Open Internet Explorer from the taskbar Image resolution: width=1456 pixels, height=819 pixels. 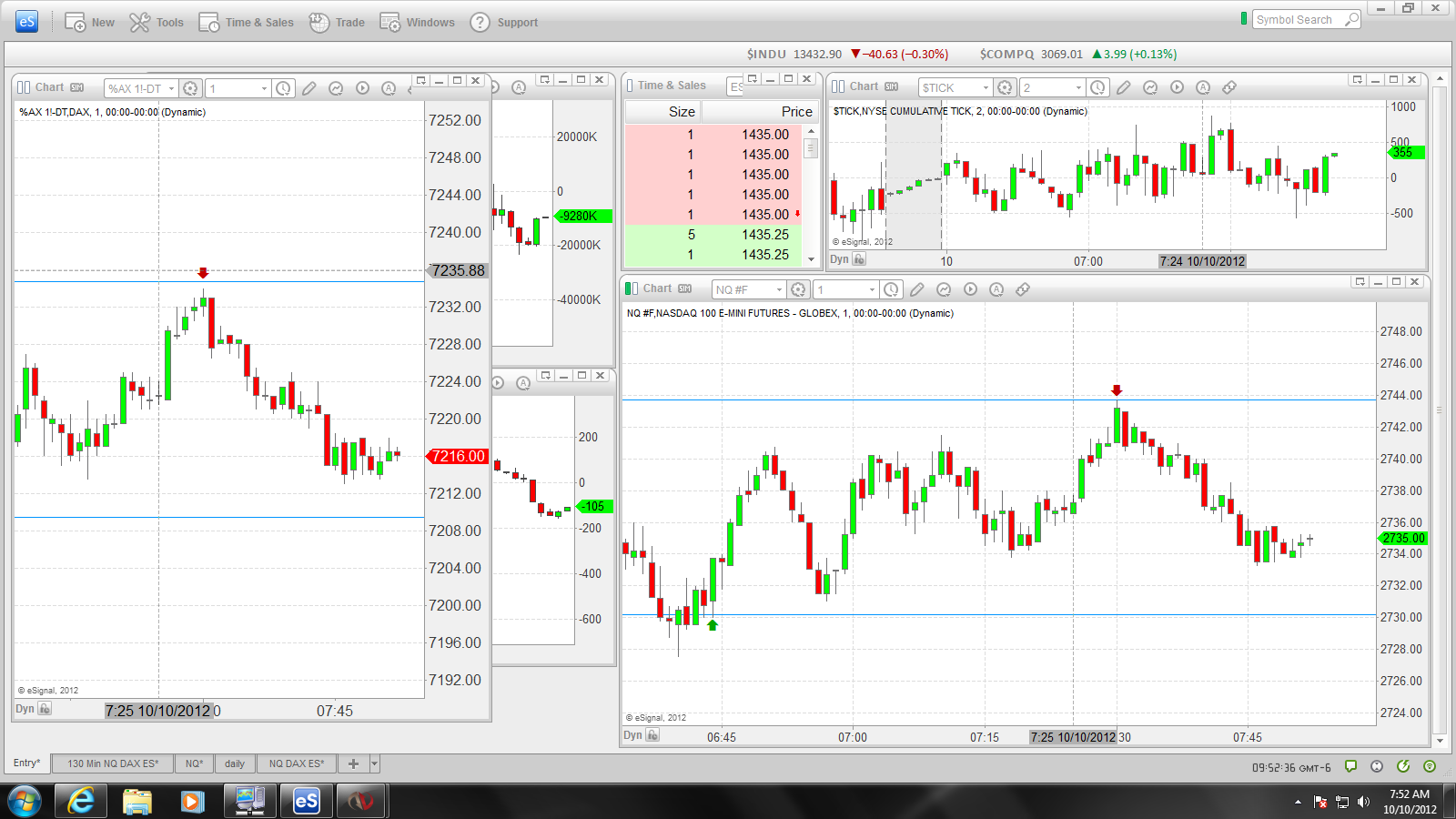pyautogui.click(x=81, y=801)
